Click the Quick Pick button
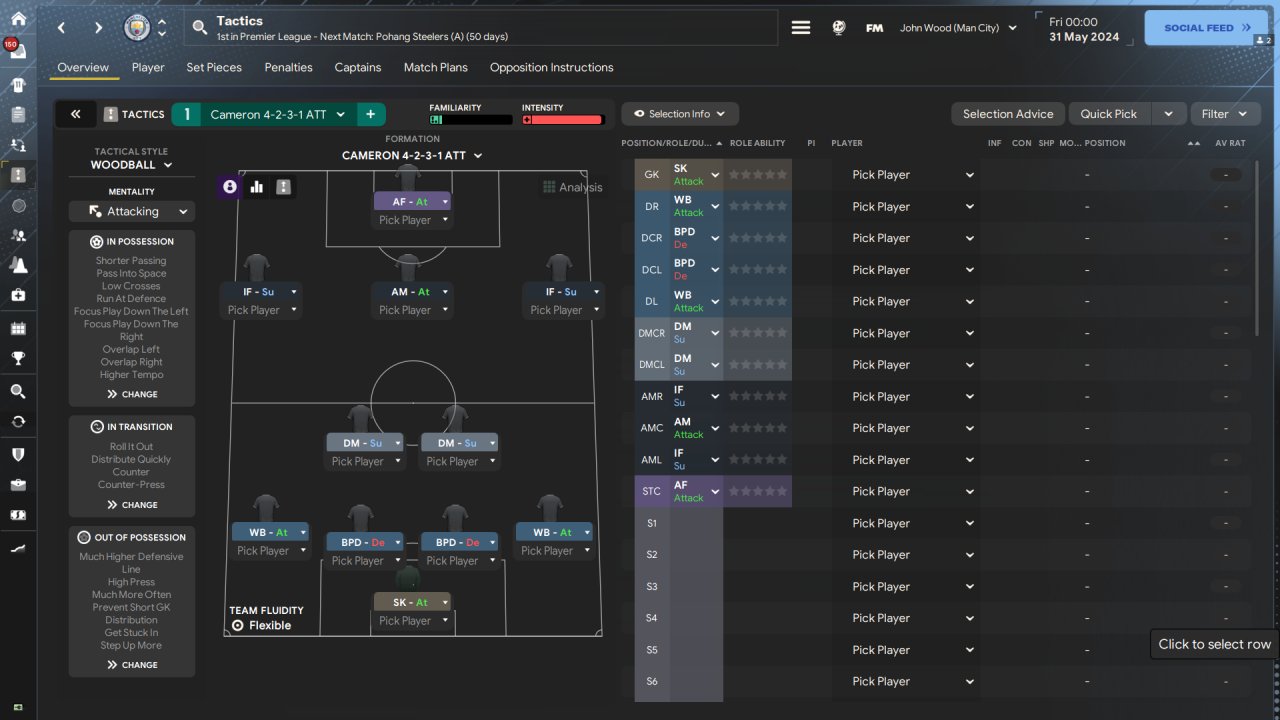 [x=1109, y=114]
